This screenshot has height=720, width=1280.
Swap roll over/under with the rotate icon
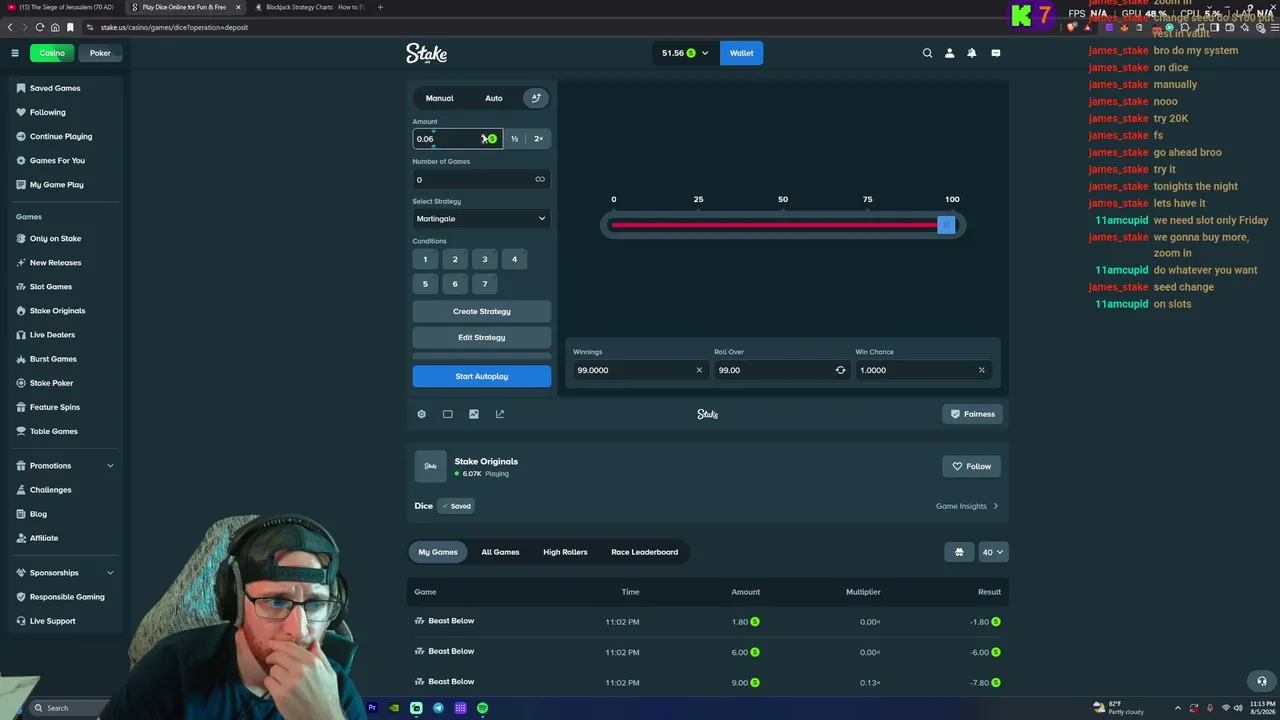click(840, 370)
